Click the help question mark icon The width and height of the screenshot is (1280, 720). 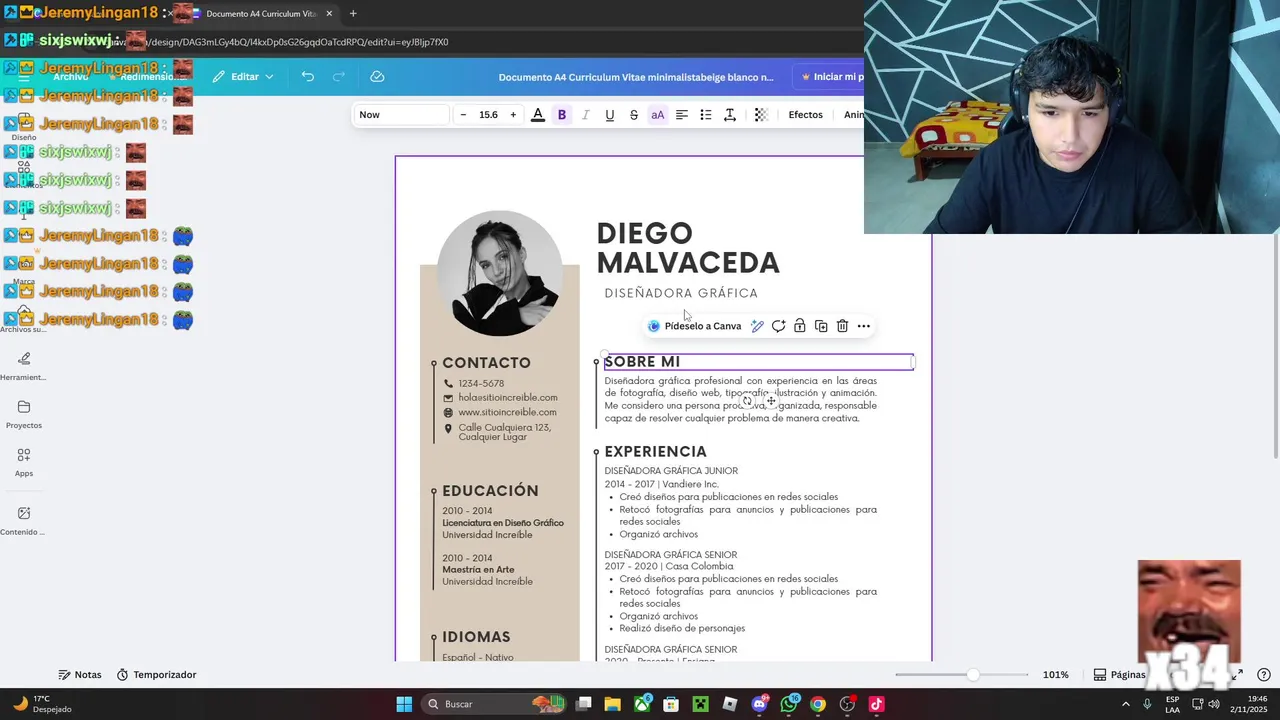pos(1264,675)
